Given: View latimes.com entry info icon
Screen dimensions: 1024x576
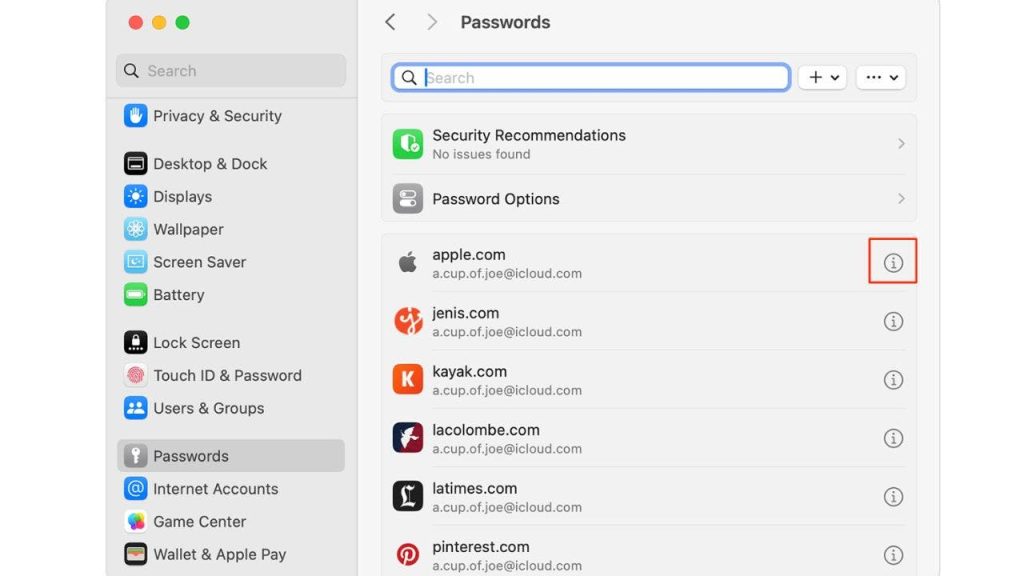Looking at the screenshot, I should pyautogui.click(x=893, y=497).
